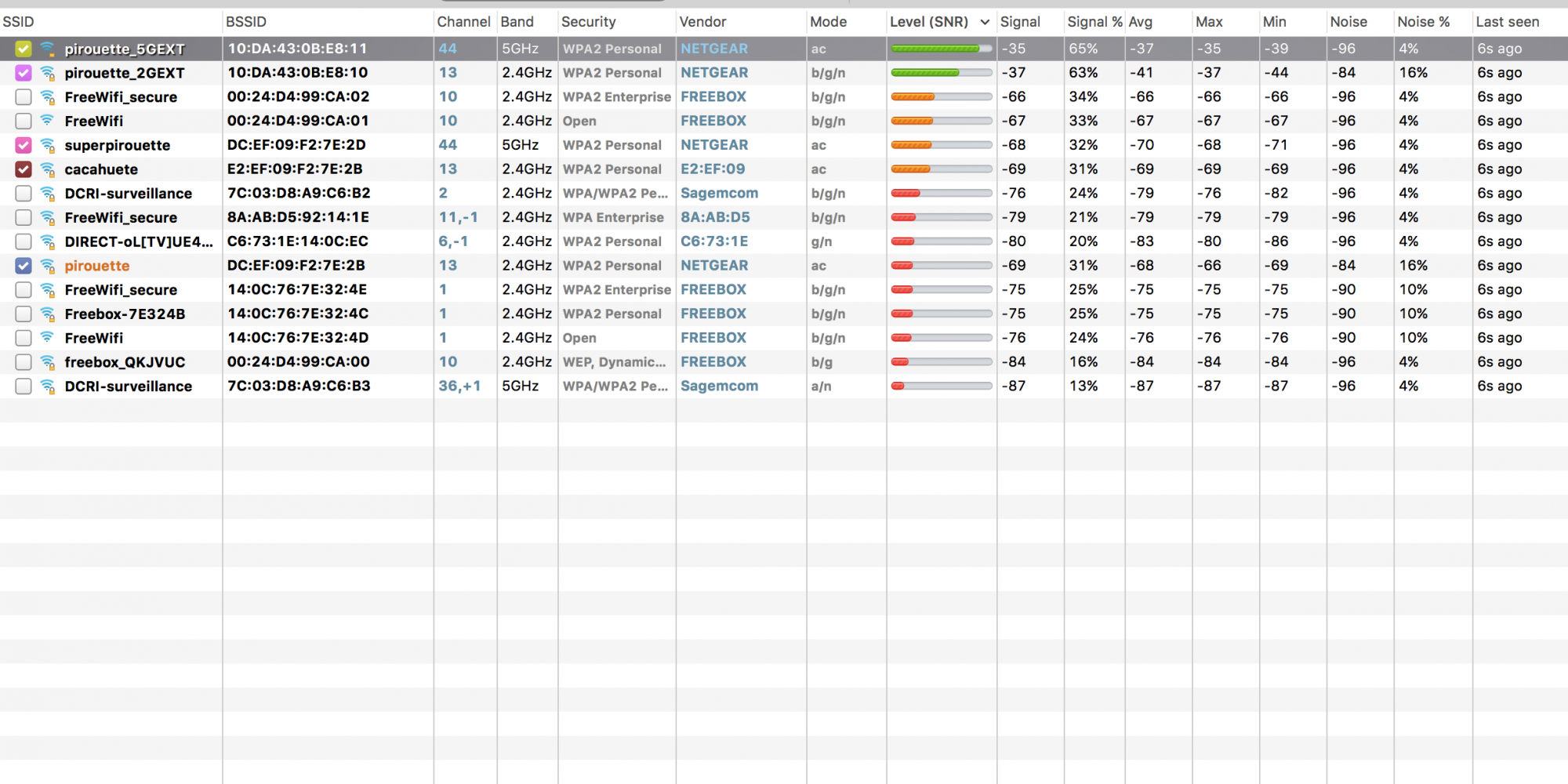Select the cacahuete SSID name

coord(101,169)
